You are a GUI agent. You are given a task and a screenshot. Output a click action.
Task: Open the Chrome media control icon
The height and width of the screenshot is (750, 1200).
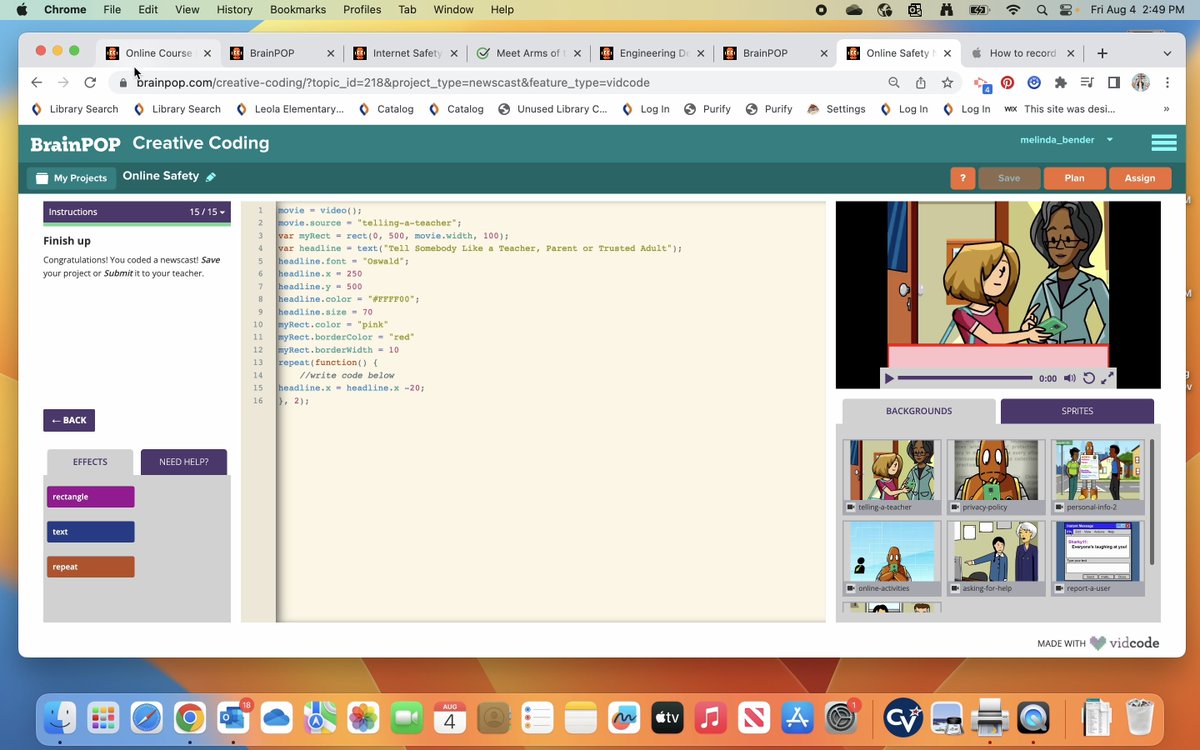pyautogui.click(x=1087, y=83)
